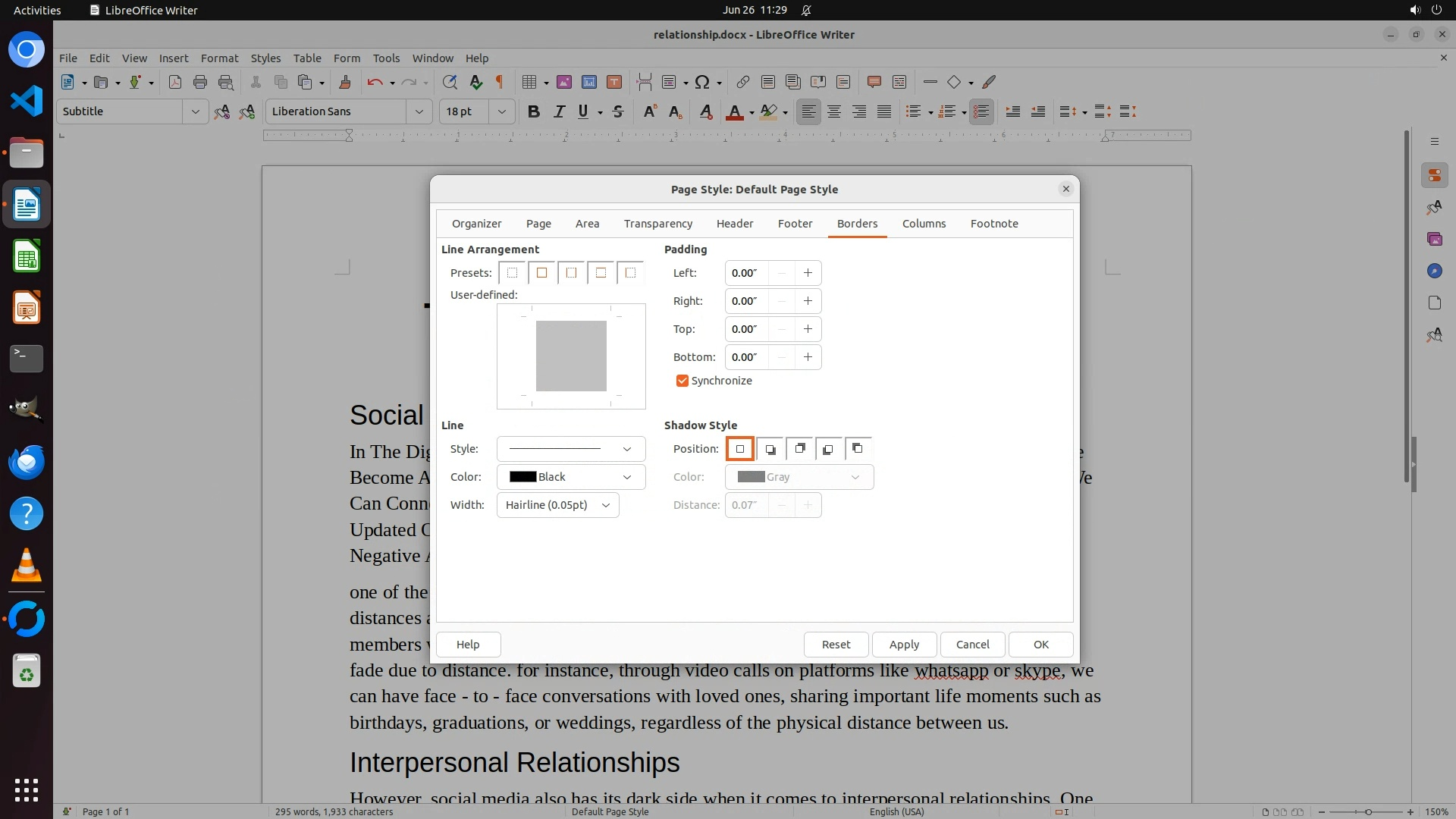Select the no-borders preset
This screenshot has width=1456, height=819.
(x=512, y=273)
